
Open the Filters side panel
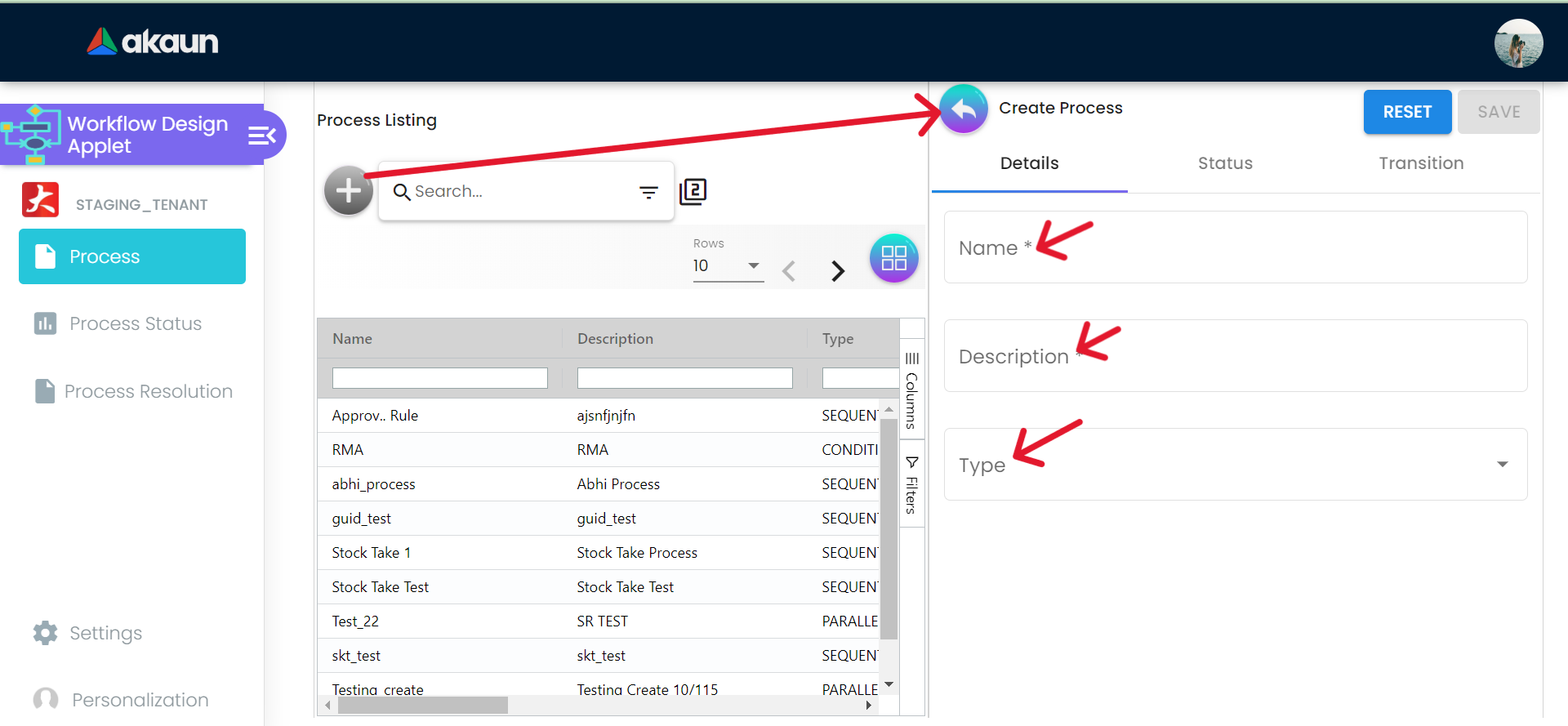911,485
